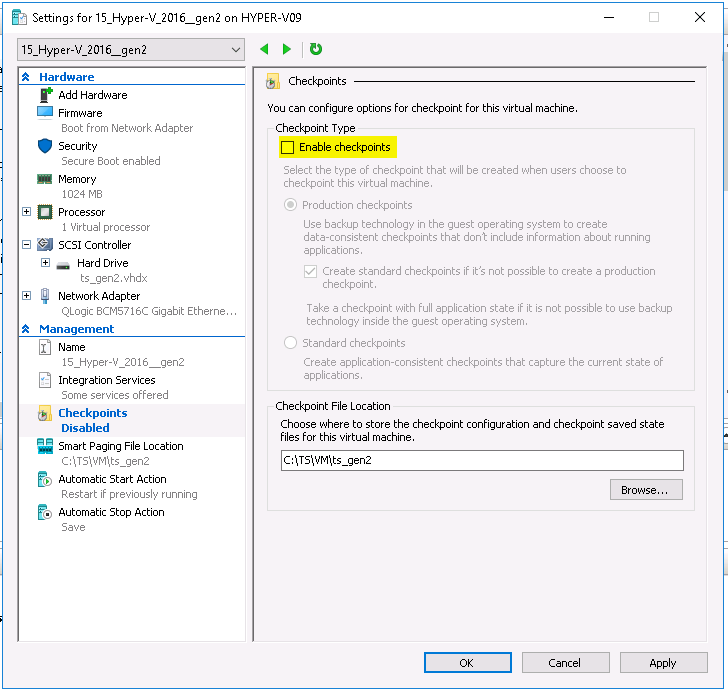
Task: Select the Add Hardware icon
Action: click(44, 95)
